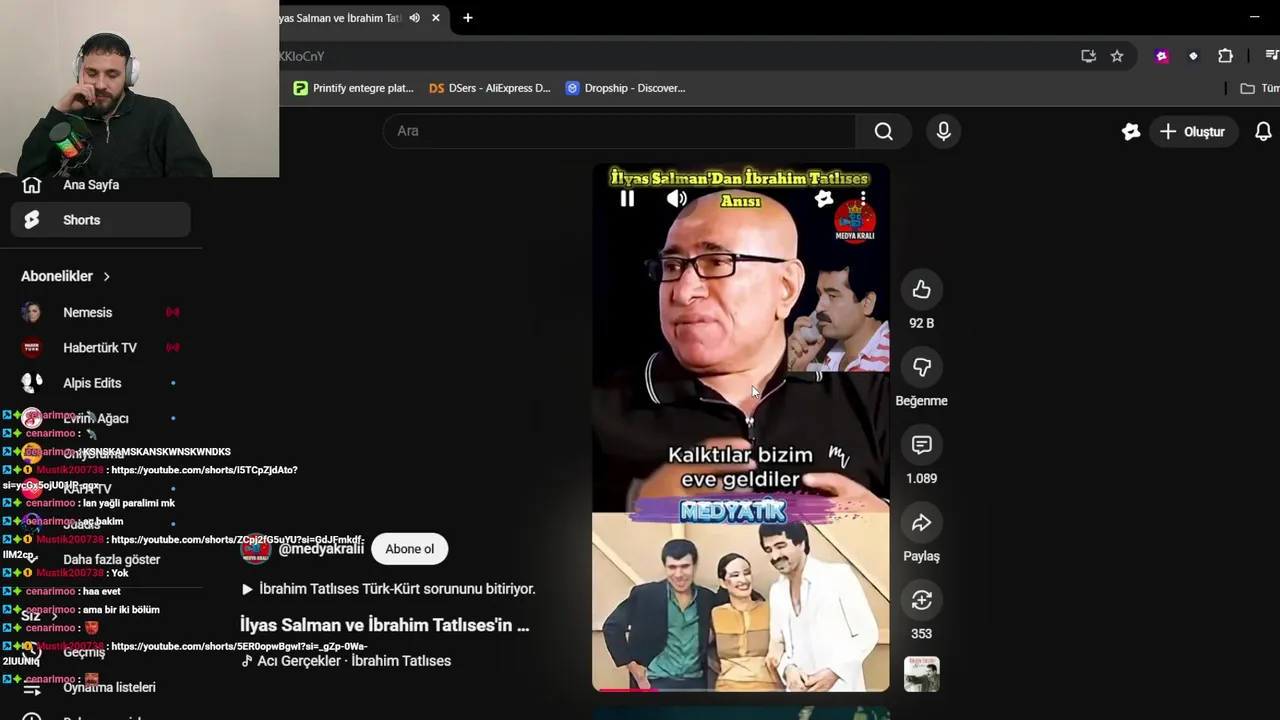Viewport: 1280px width, 720px height.
Task: Open Alpis Edits subscription
Action: coord(100,383)
